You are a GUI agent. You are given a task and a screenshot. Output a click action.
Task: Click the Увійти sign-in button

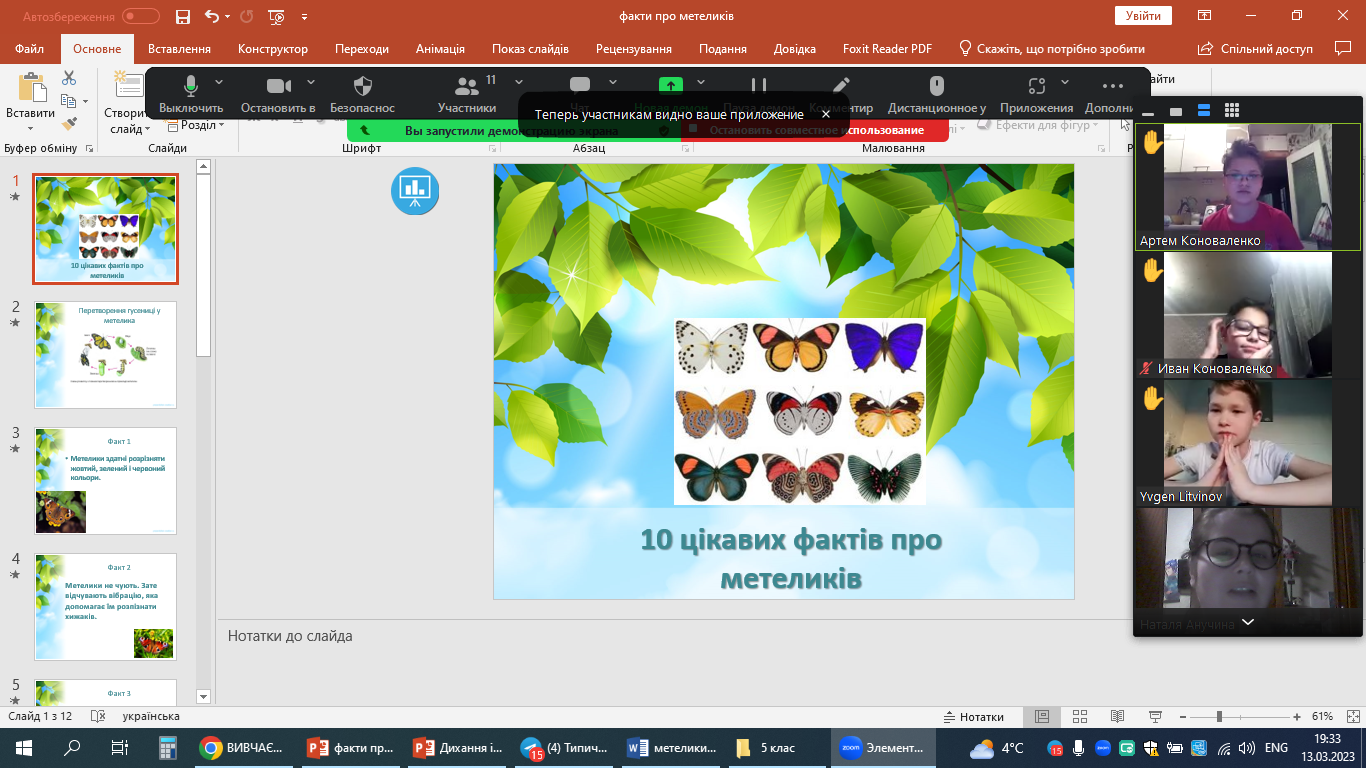coord(1143,16)
